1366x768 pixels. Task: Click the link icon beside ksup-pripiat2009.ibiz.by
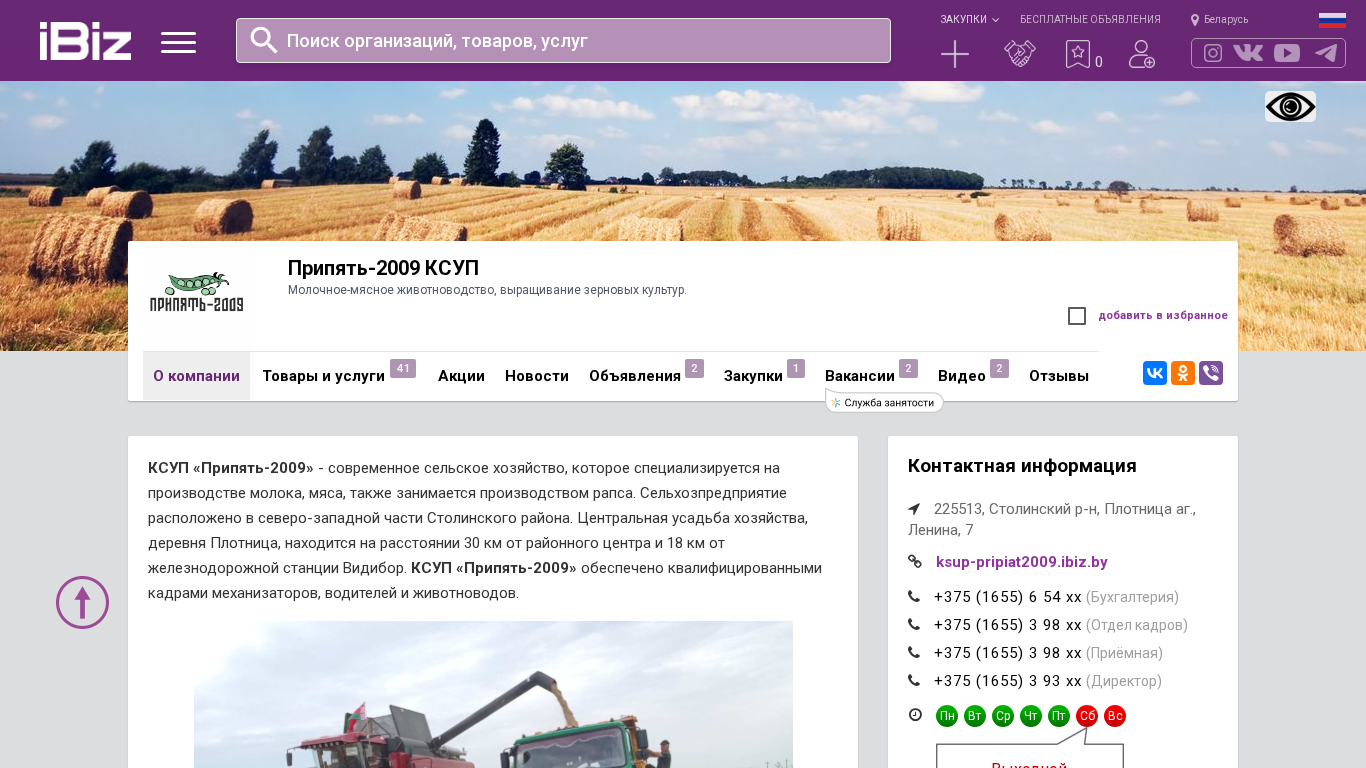[914, 562]
